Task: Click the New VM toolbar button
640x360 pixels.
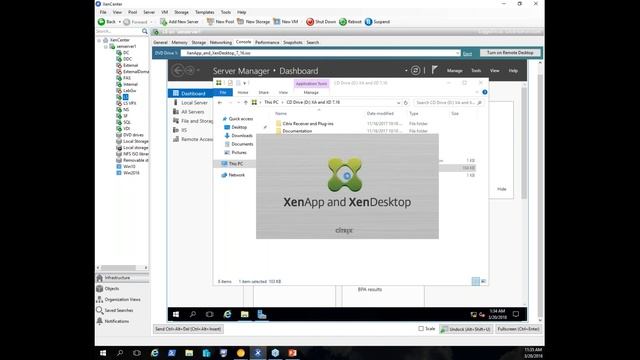Action: [286, 22]
